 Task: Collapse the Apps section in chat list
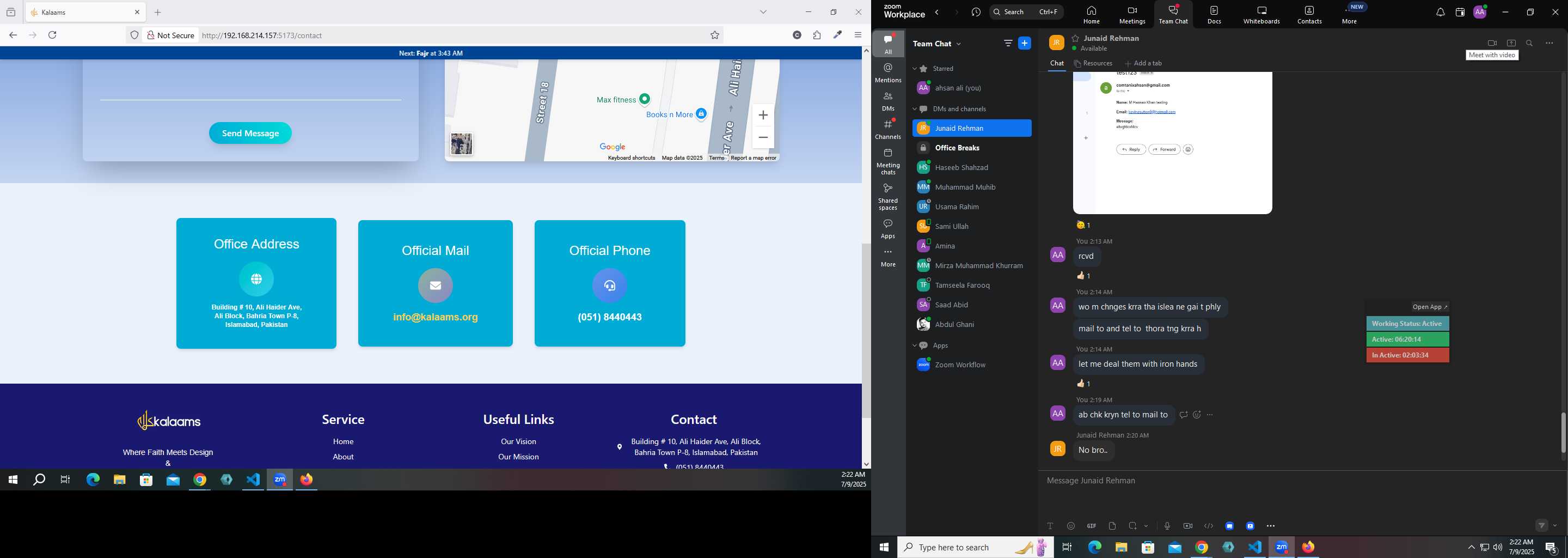(x=914, y=345)
